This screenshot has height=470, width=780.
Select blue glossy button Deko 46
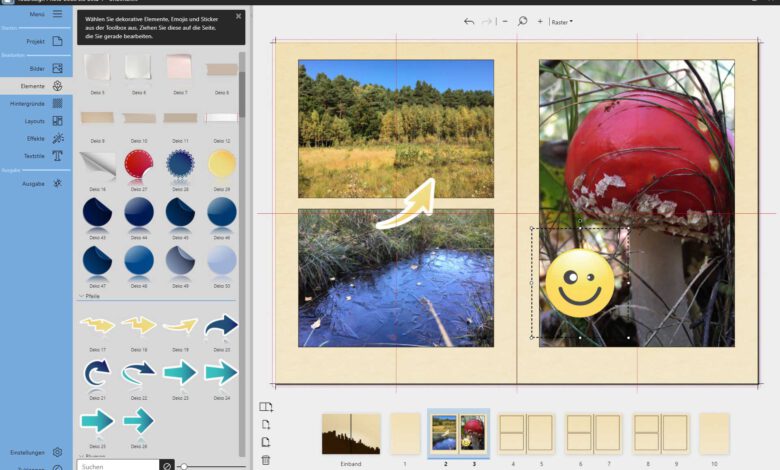pyautogui.click(x=222, y=212)
